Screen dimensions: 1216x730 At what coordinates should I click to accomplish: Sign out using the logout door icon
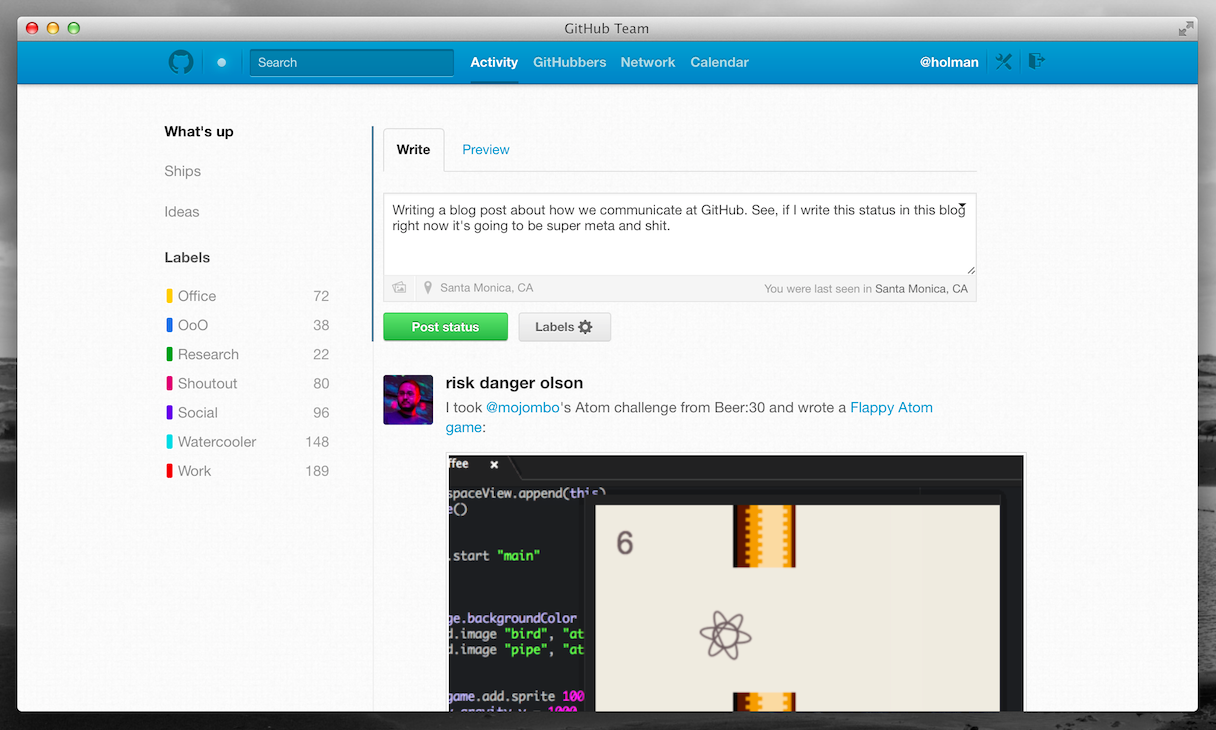point(1037,61)
